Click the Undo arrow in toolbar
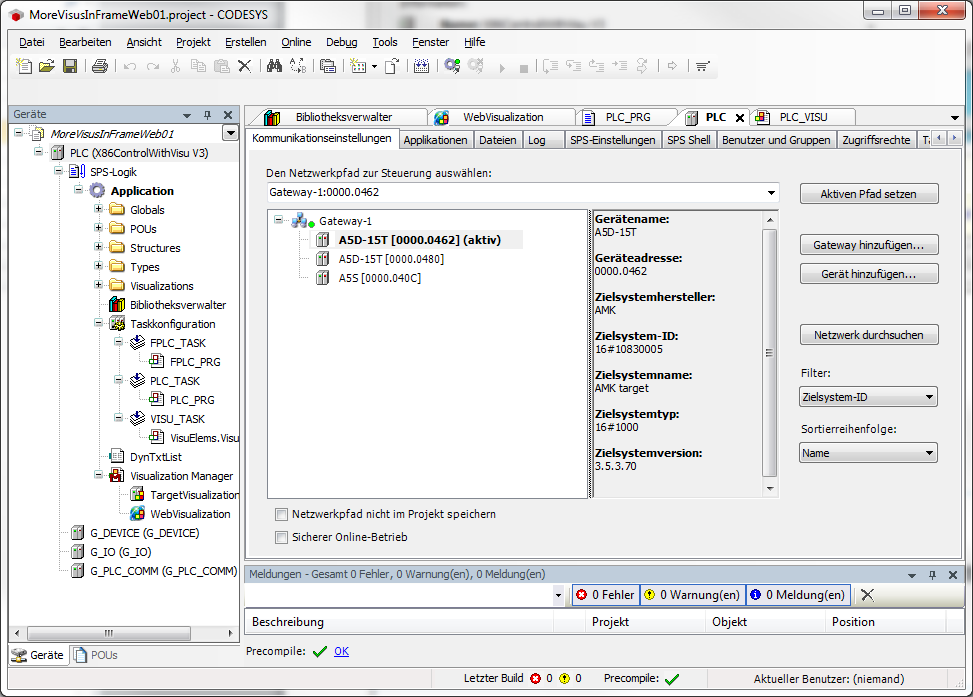Image resolution: width=973 pixels, height=697 pixels. point(130,66)
